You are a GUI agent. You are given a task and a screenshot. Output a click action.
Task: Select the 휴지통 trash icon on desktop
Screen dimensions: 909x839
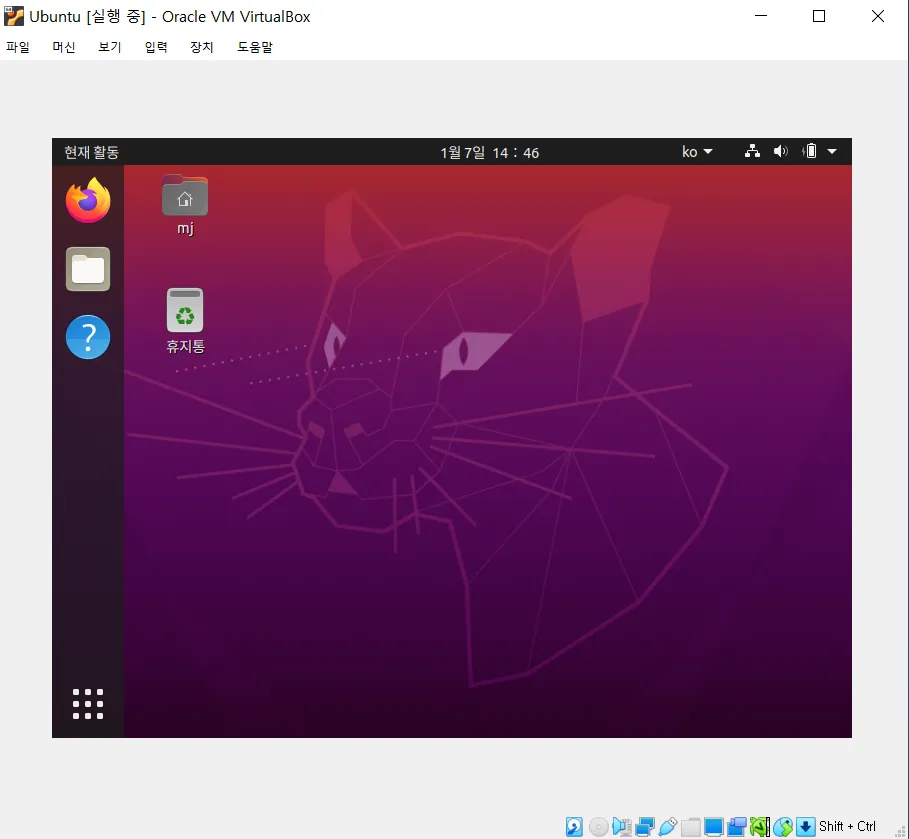pos(185,321)
